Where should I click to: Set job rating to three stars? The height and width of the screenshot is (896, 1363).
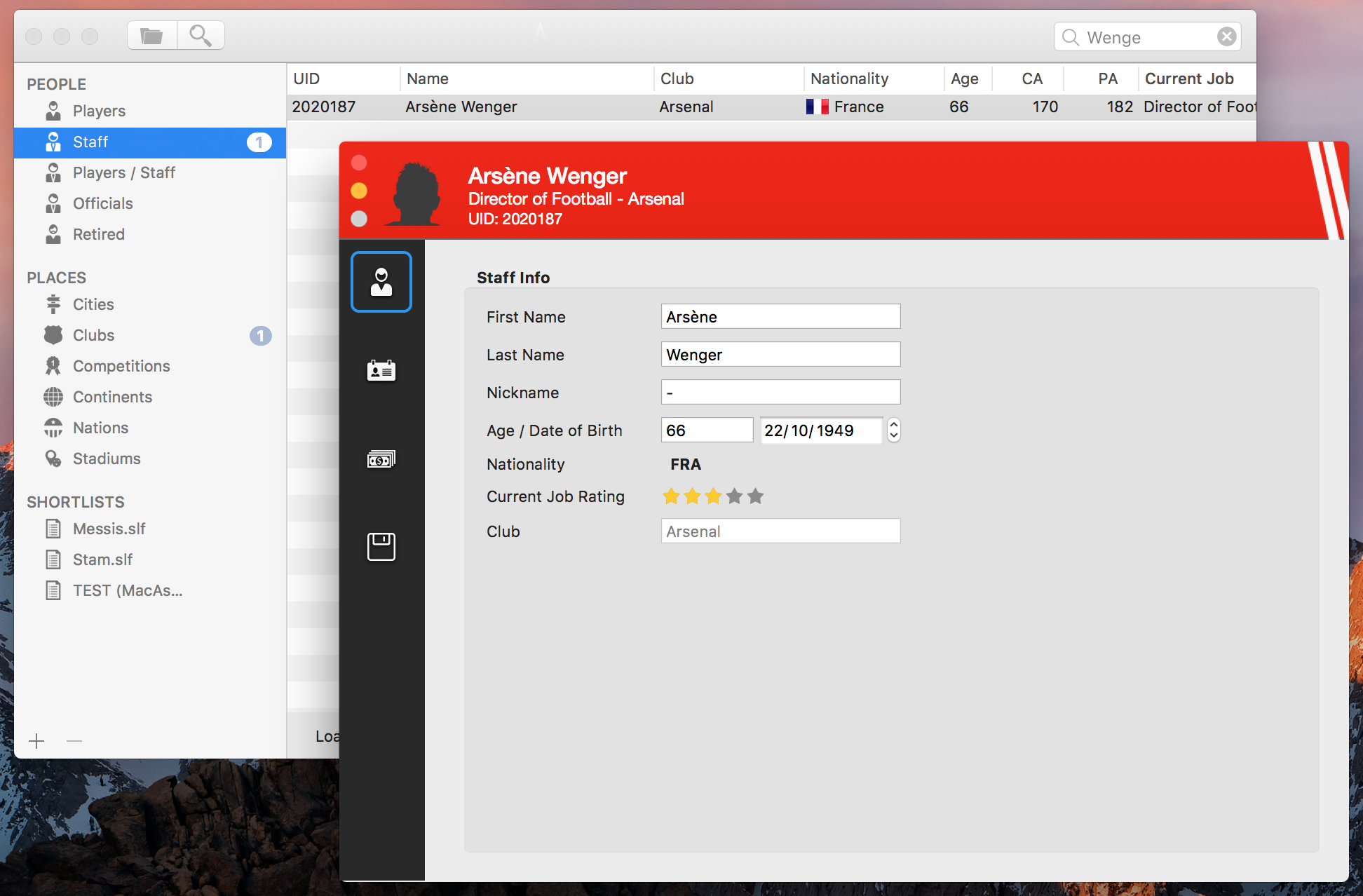coord(713,496)
